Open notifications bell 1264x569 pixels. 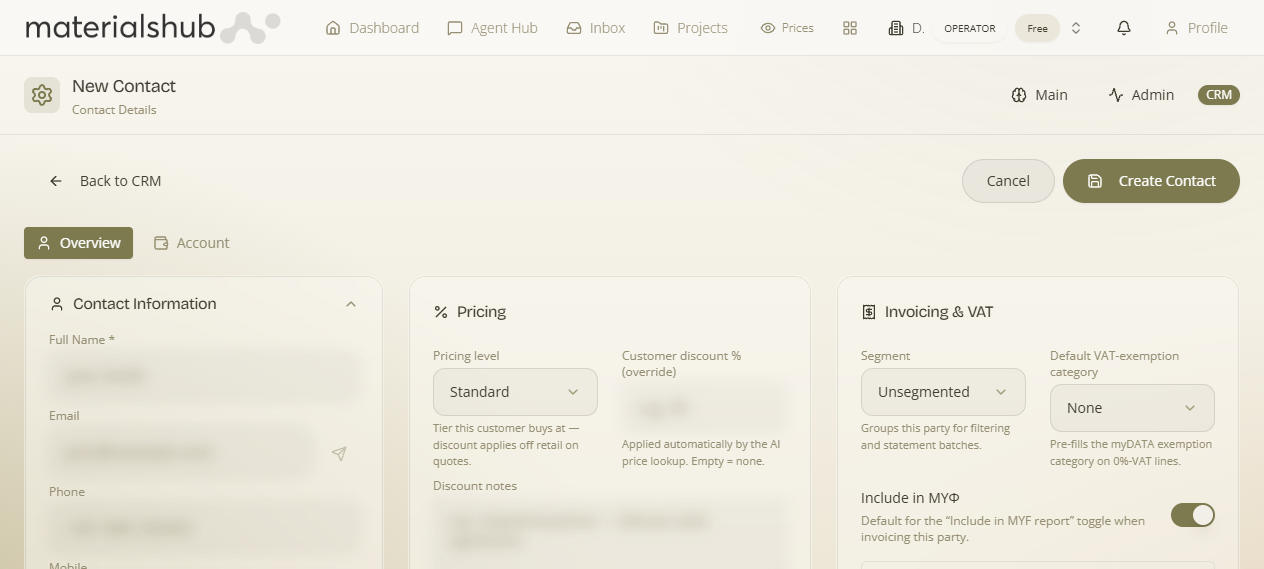[1124, 28]
